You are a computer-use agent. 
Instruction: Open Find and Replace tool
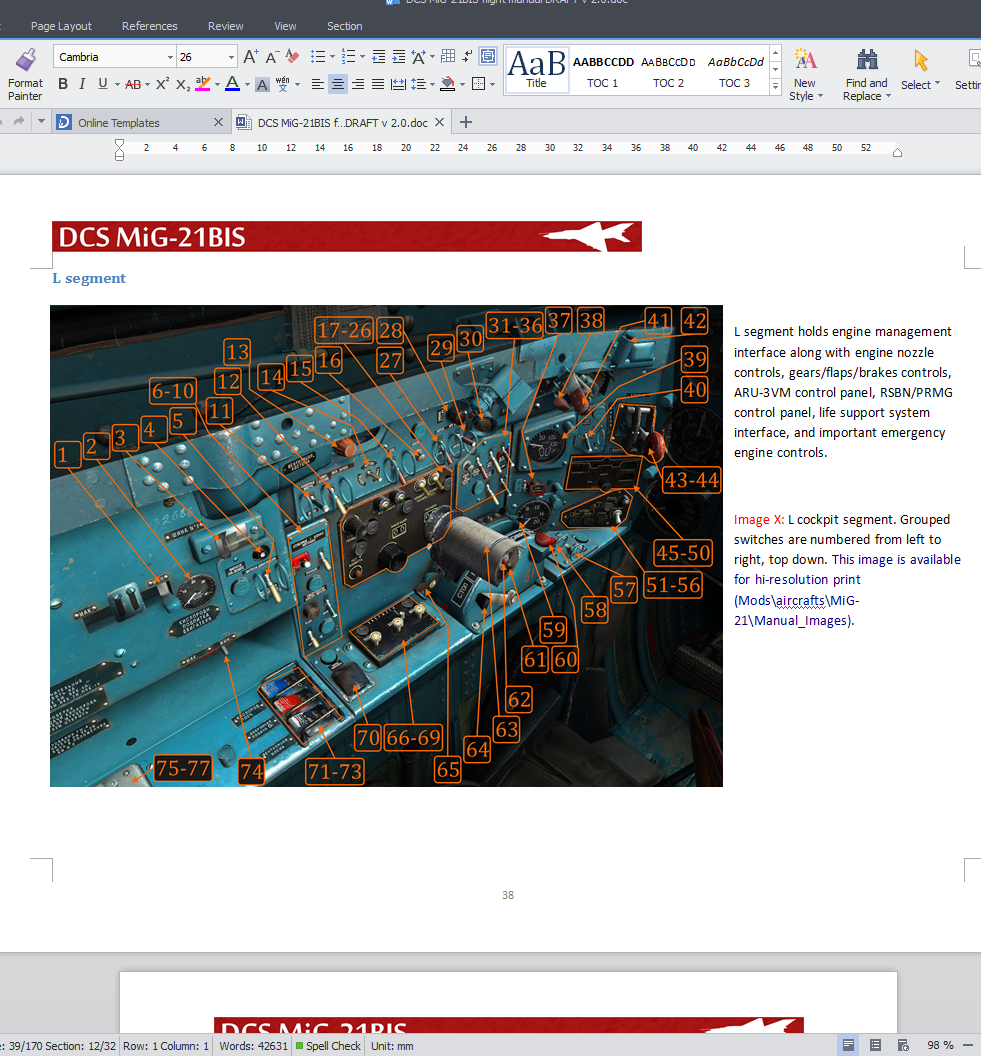[x=867, y=75]
